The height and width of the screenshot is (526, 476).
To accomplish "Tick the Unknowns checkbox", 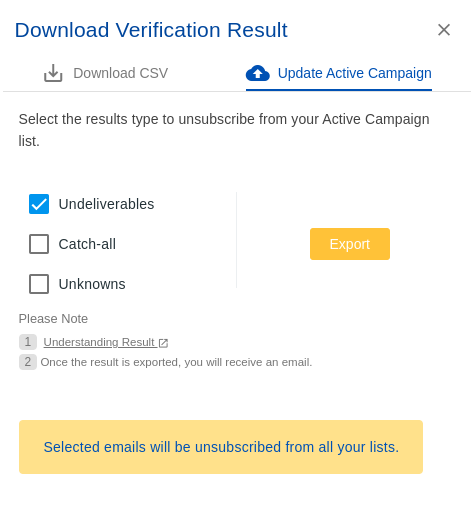I will tap(39, 284).
